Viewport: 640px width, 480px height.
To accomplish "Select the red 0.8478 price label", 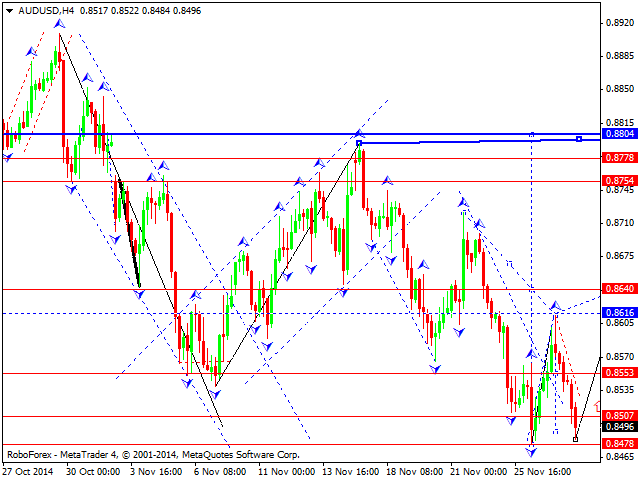I will pyautogui.click(x=620, y=444).
